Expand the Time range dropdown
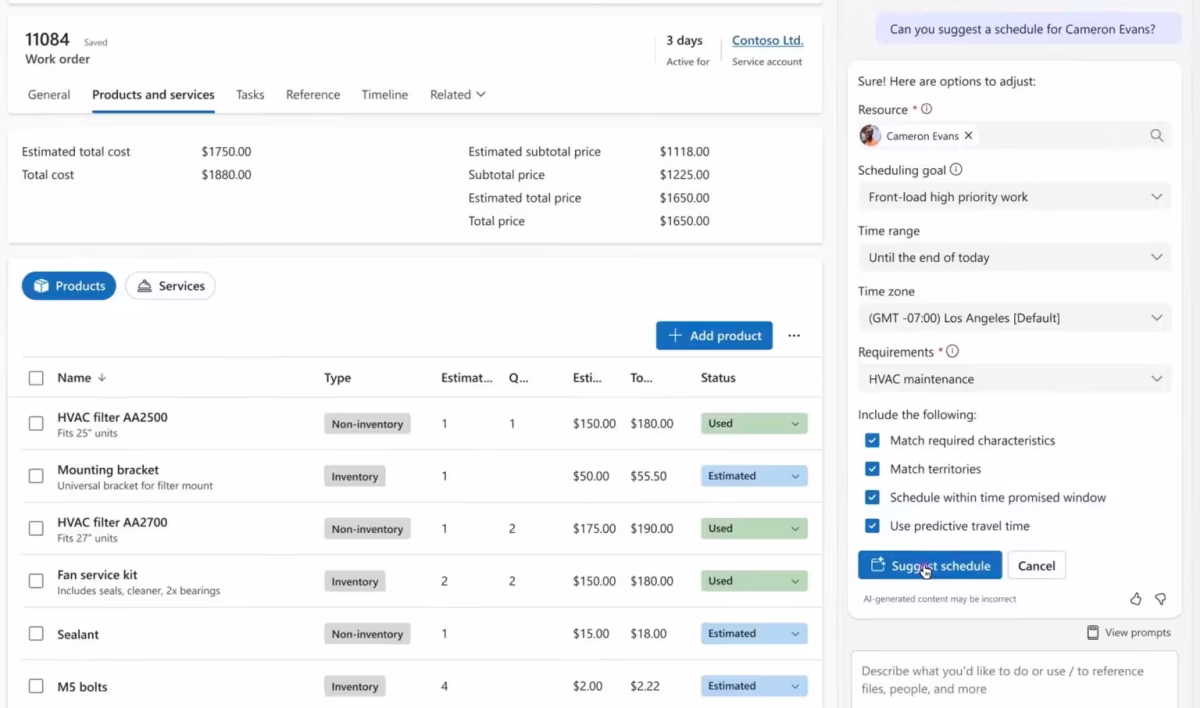 1014,257
